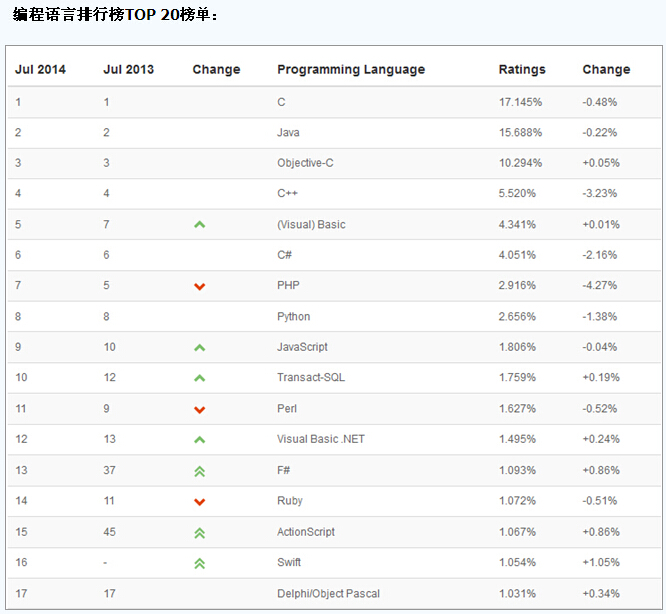Click the red down arrow in PHP row
666x614 pixels.
click(x=199, y=286)
